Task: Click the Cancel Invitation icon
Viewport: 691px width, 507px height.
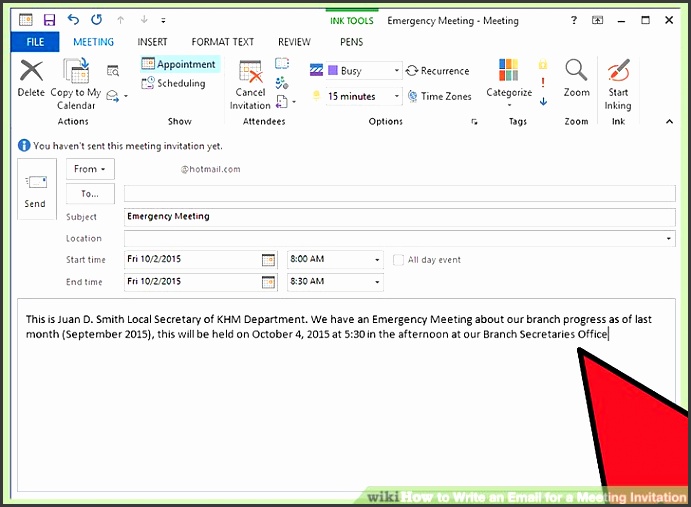Action: (250, 72)
